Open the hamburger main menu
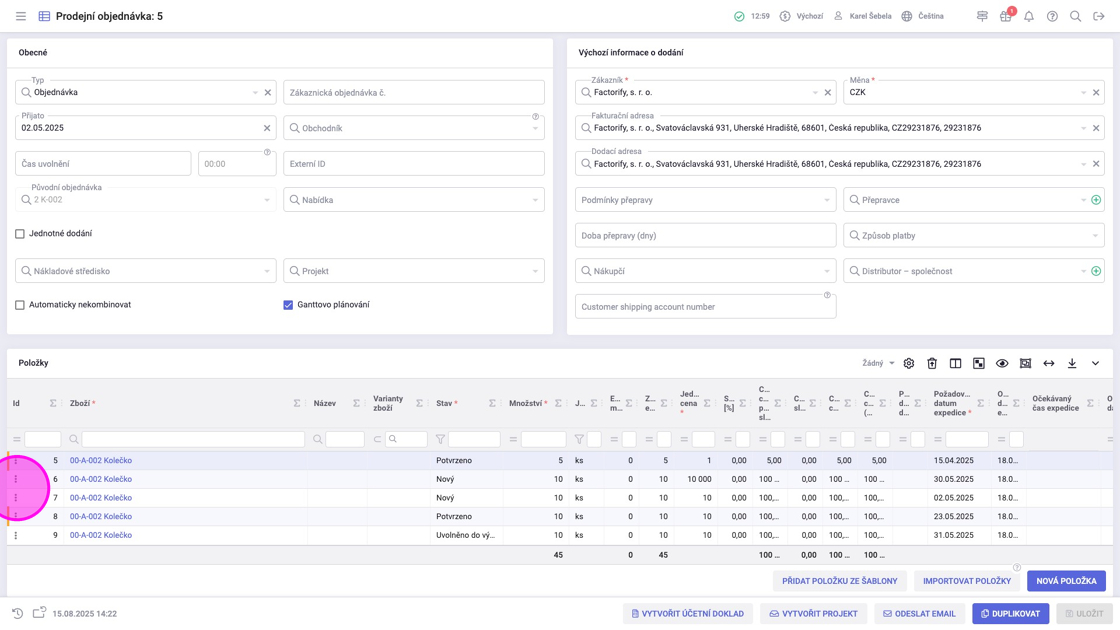 [20, 16]
